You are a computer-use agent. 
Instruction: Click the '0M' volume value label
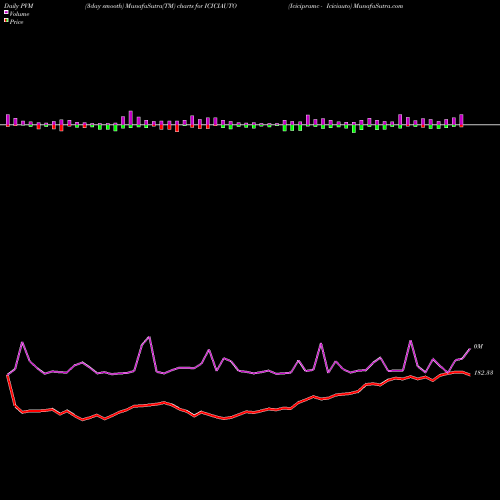coord(478,347)
